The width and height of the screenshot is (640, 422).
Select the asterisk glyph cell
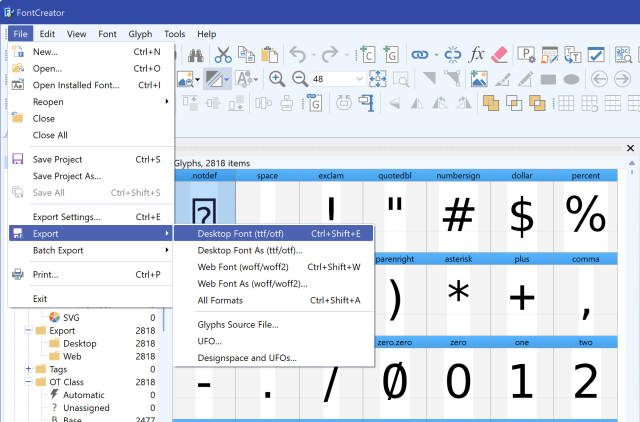(458, 294)
